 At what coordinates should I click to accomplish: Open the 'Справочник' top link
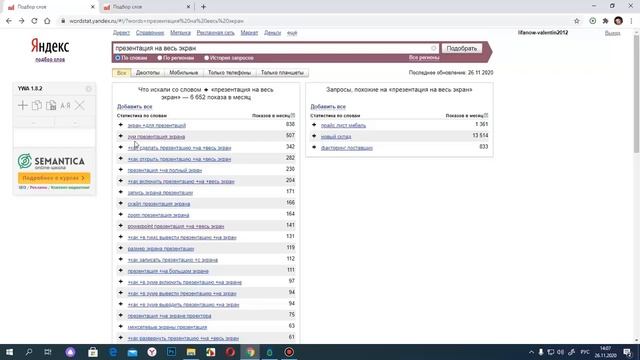click(x=150, y=33)
